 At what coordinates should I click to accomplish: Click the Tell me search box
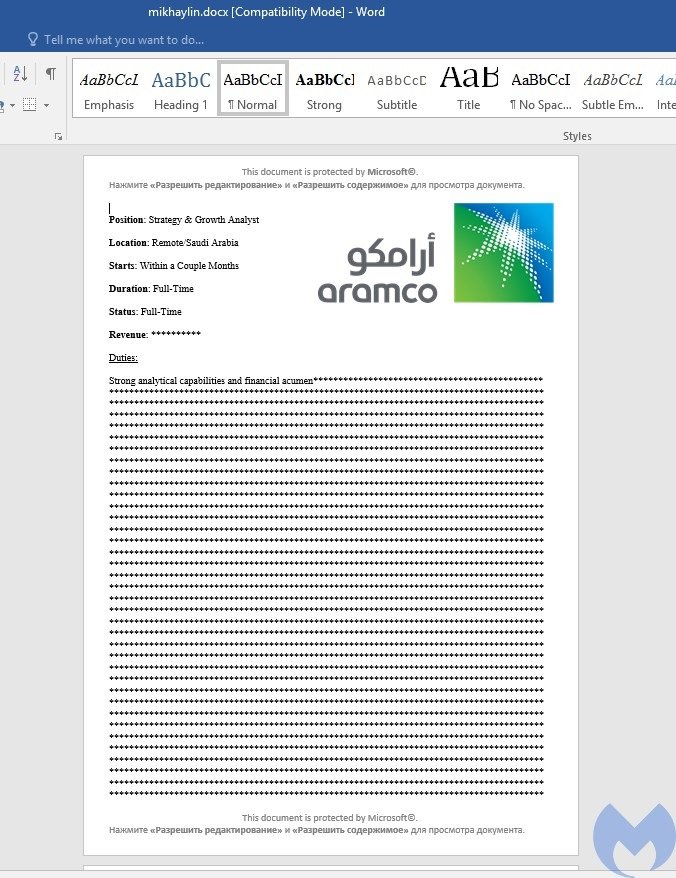point(124,40)
